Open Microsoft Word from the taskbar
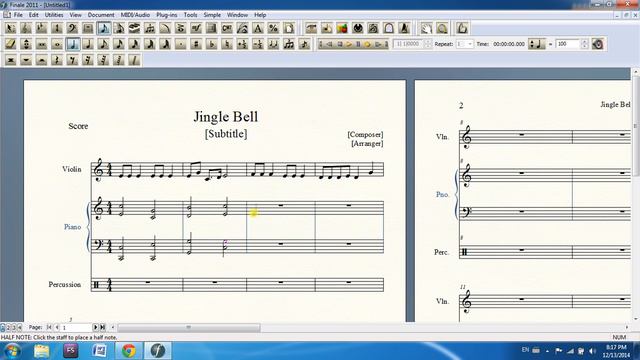Image resolution: width=640 pixels, height=360 pixels. 99,351
